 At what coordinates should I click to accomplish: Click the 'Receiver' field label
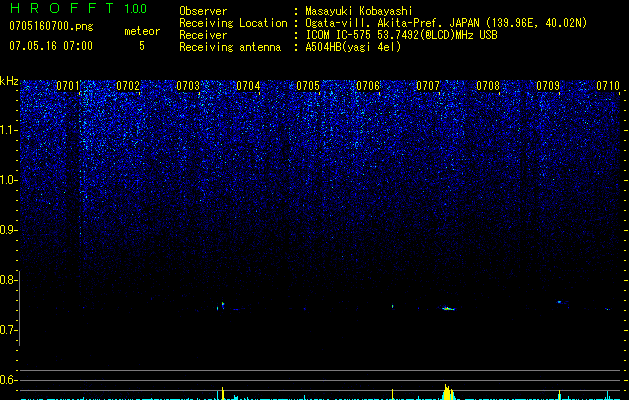tap(203, 35)
